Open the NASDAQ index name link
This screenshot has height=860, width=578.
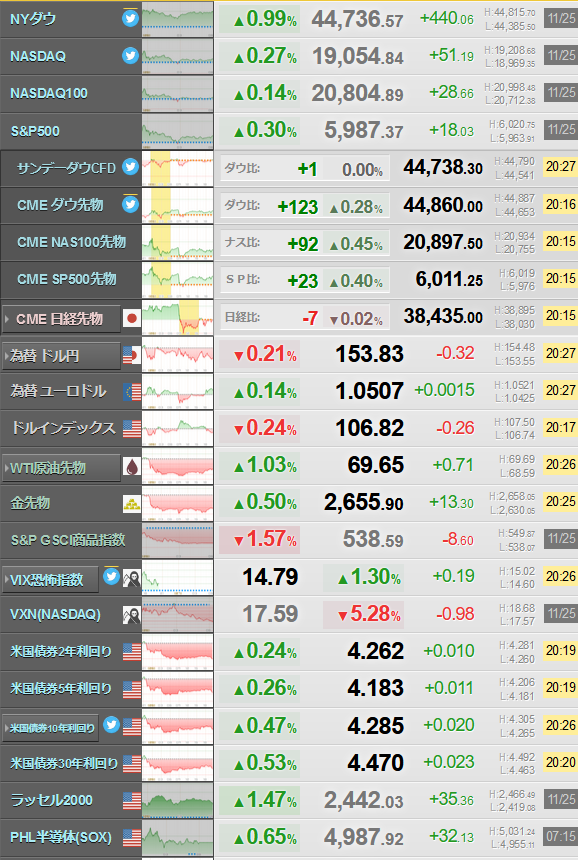[38, 56]
